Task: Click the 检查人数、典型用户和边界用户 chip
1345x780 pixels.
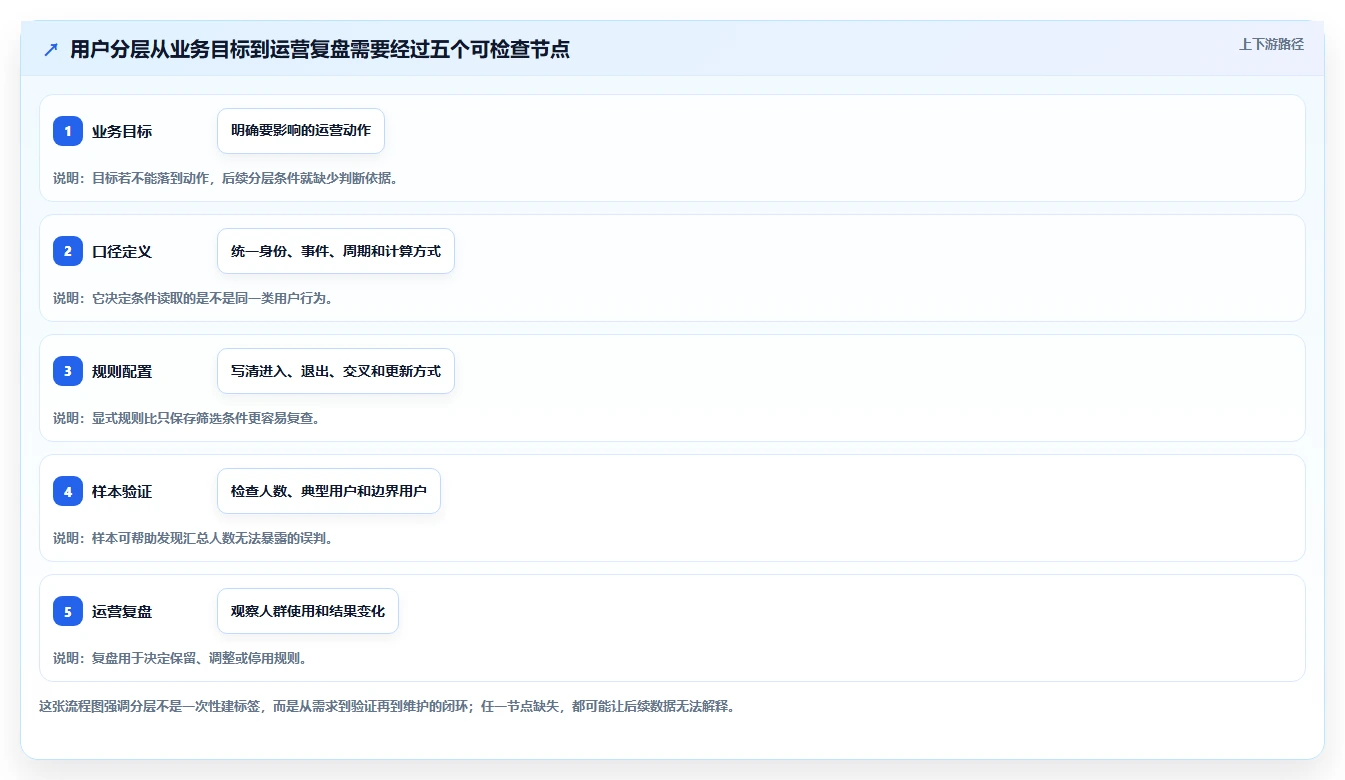Action: coord(329,491)
